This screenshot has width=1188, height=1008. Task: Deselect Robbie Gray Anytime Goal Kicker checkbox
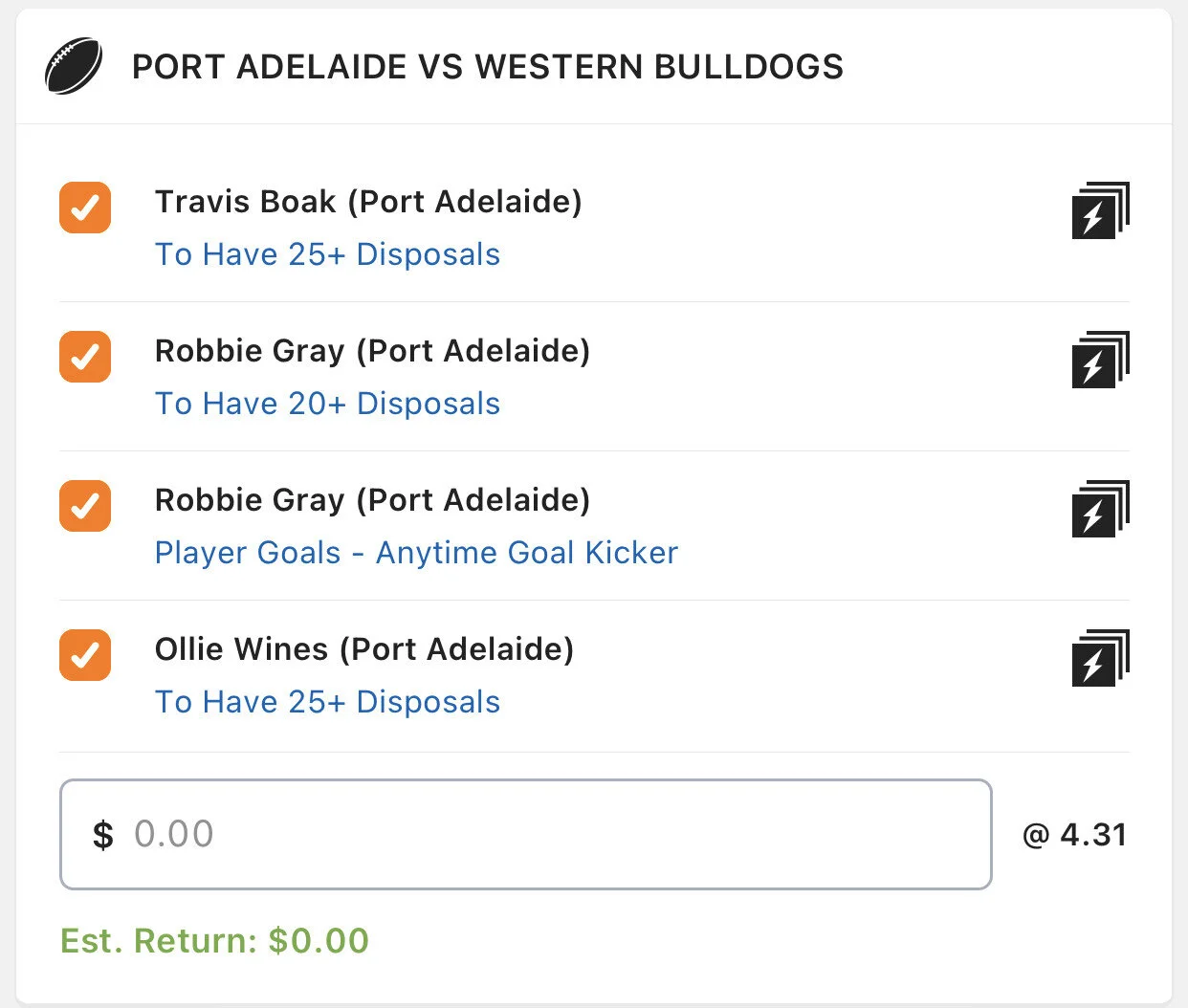[x=85, y=506]
